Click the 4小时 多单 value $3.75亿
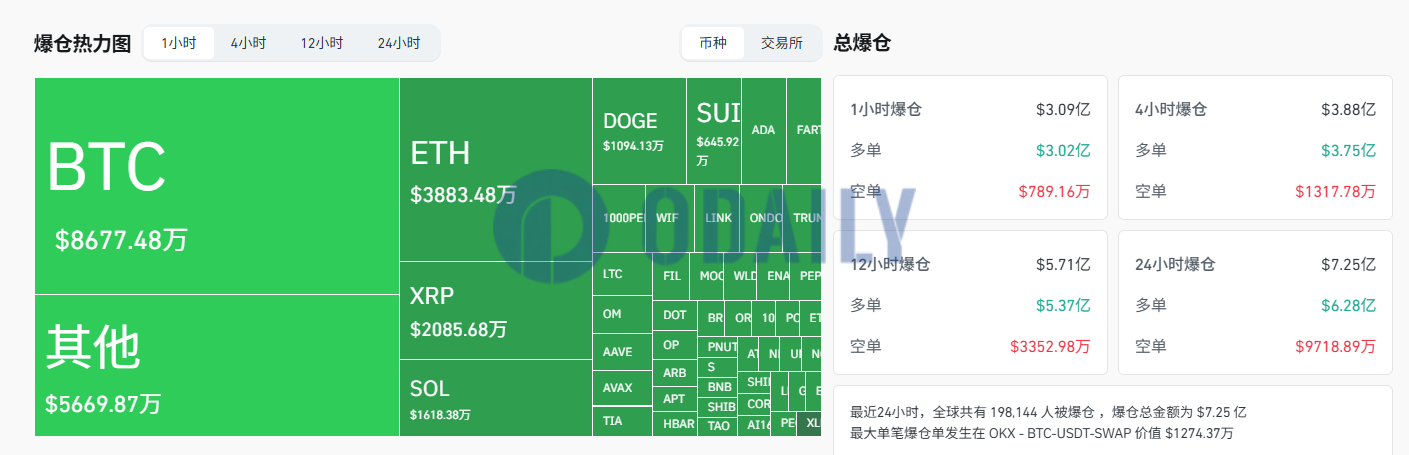 (1348, 151)
